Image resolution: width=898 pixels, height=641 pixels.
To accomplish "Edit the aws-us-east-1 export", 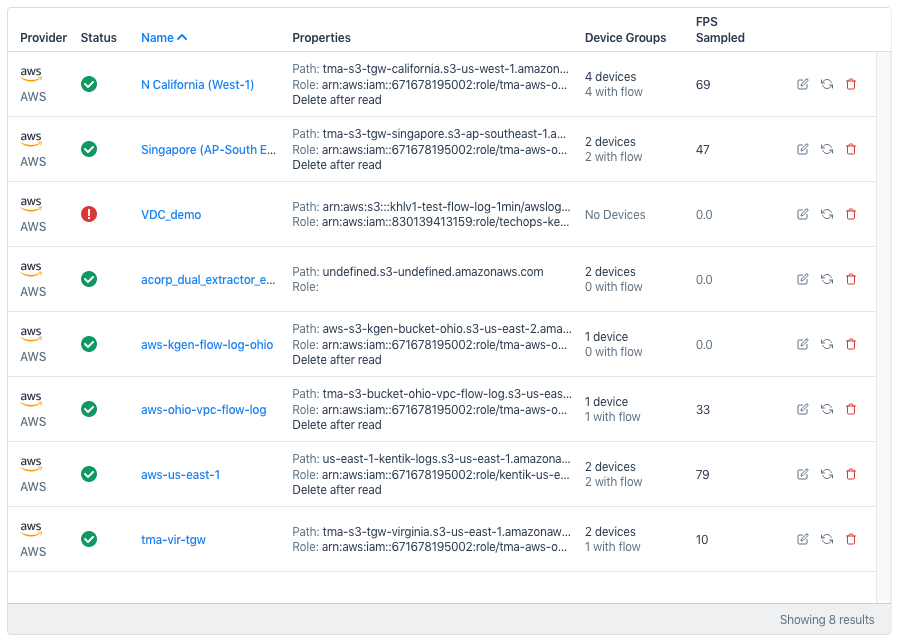I will pyautogui.click(x=802, y=475).
